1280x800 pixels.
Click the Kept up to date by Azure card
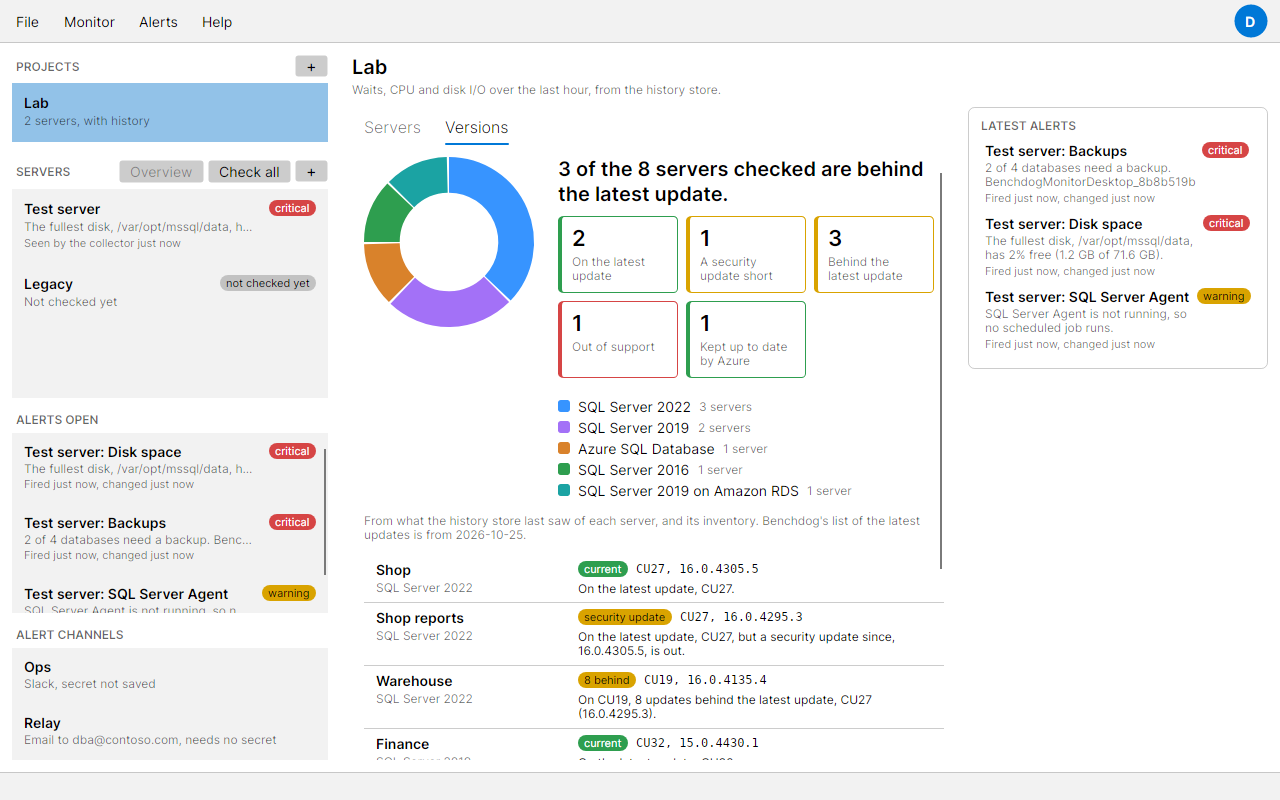[746, 340]
